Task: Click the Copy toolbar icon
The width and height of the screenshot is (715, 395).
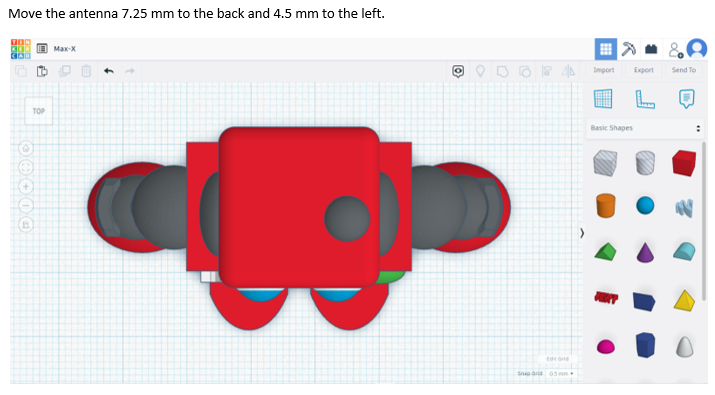Action: 21,71
